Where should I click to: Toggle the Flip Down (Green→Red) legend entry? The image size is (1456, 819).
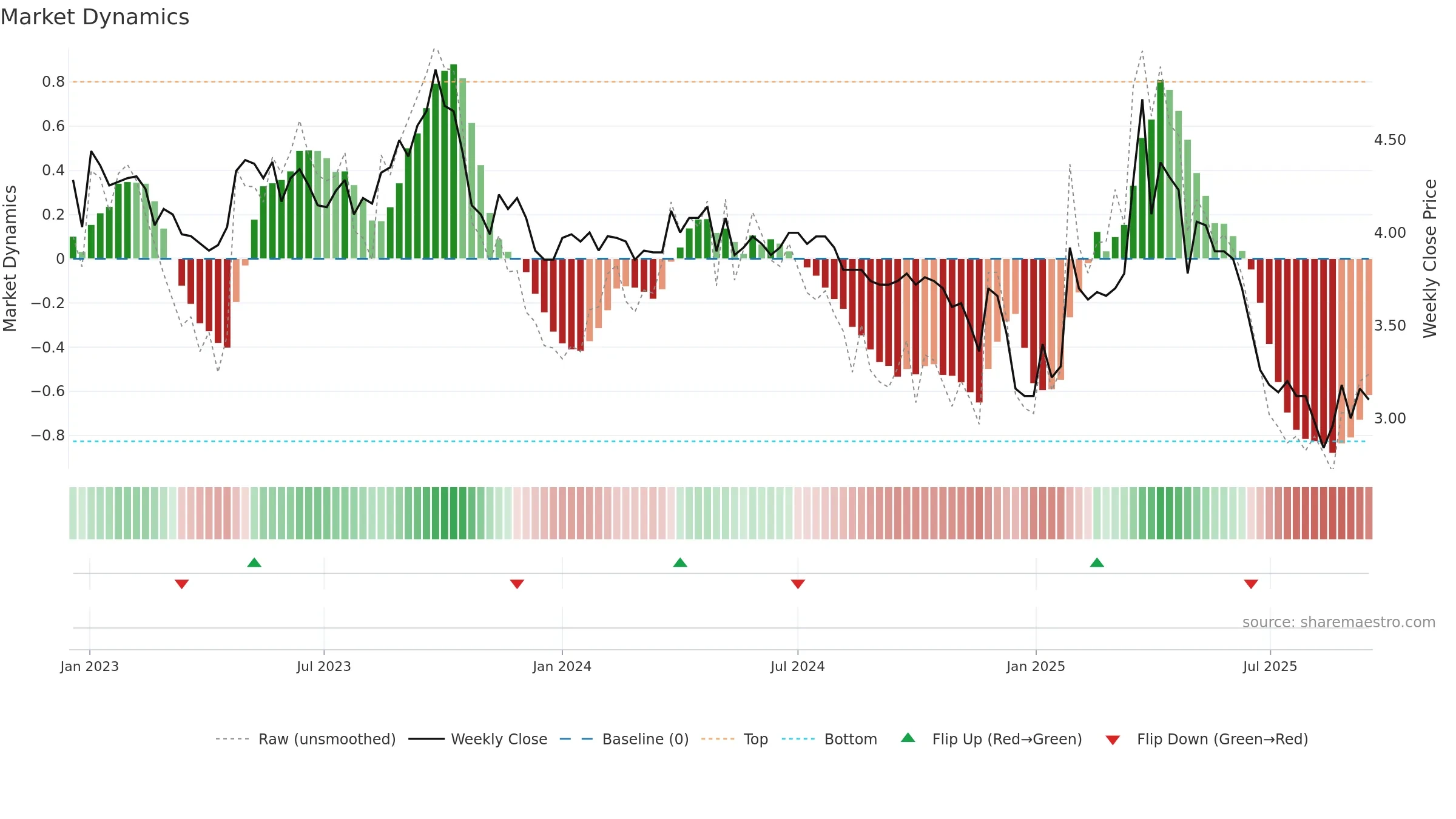coord(1207,739)
